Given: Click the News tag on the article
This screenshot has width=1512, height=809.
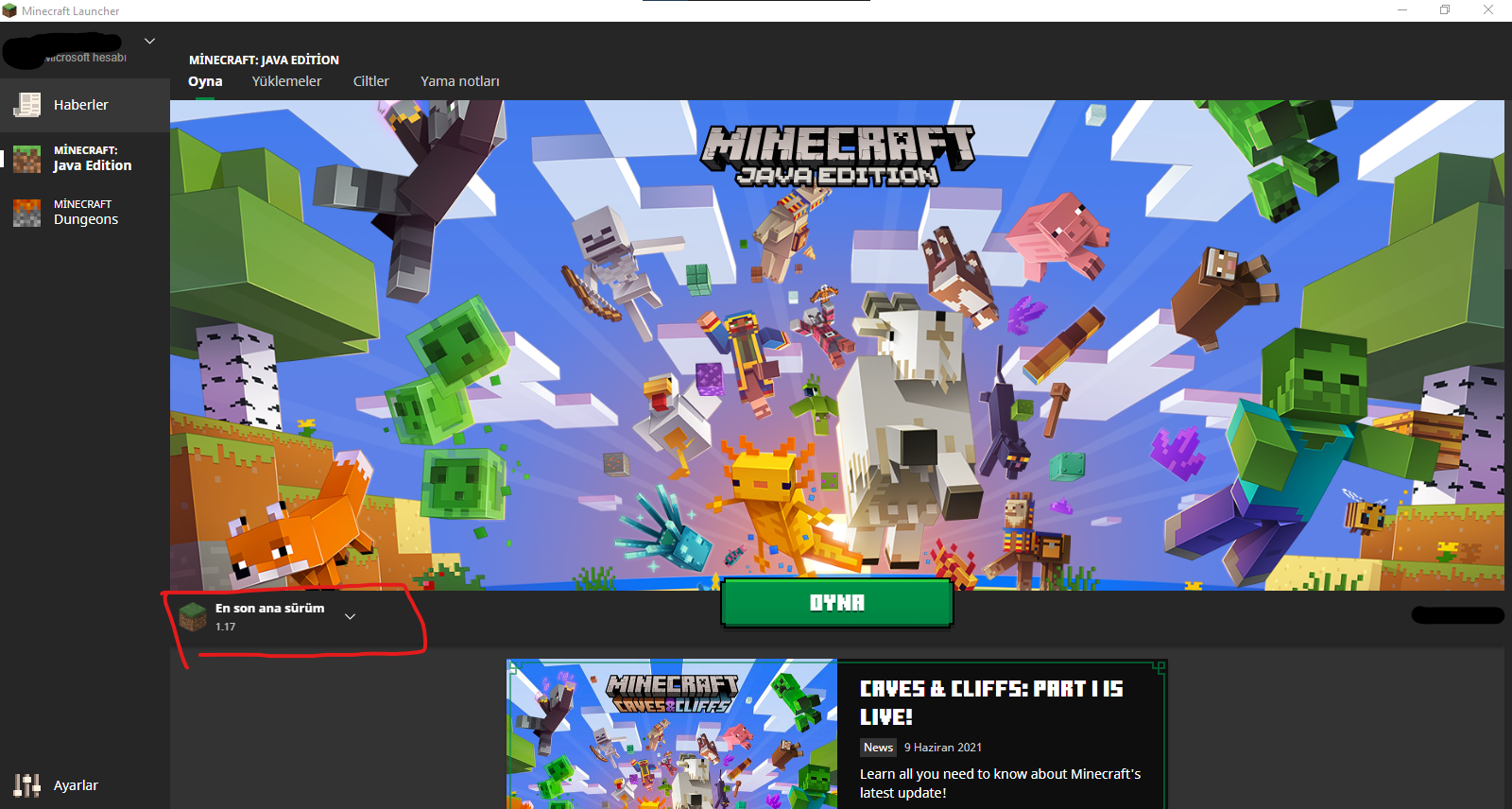Looking at the screenshot, I should click(x=878, y=748).
